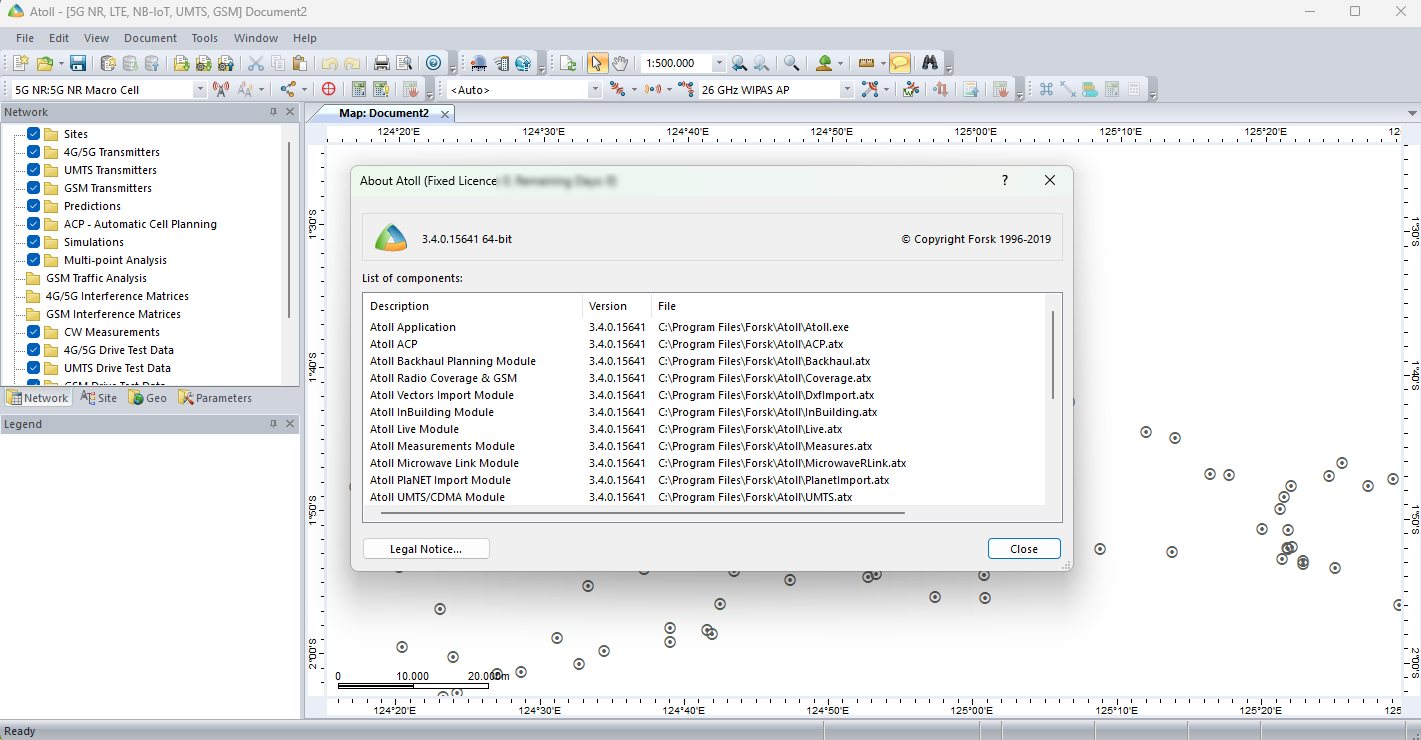The width and height of the screenshot is (1421, 740).
Task: Close the About Atoll dialog with Close button
Action: [1024, 549]
